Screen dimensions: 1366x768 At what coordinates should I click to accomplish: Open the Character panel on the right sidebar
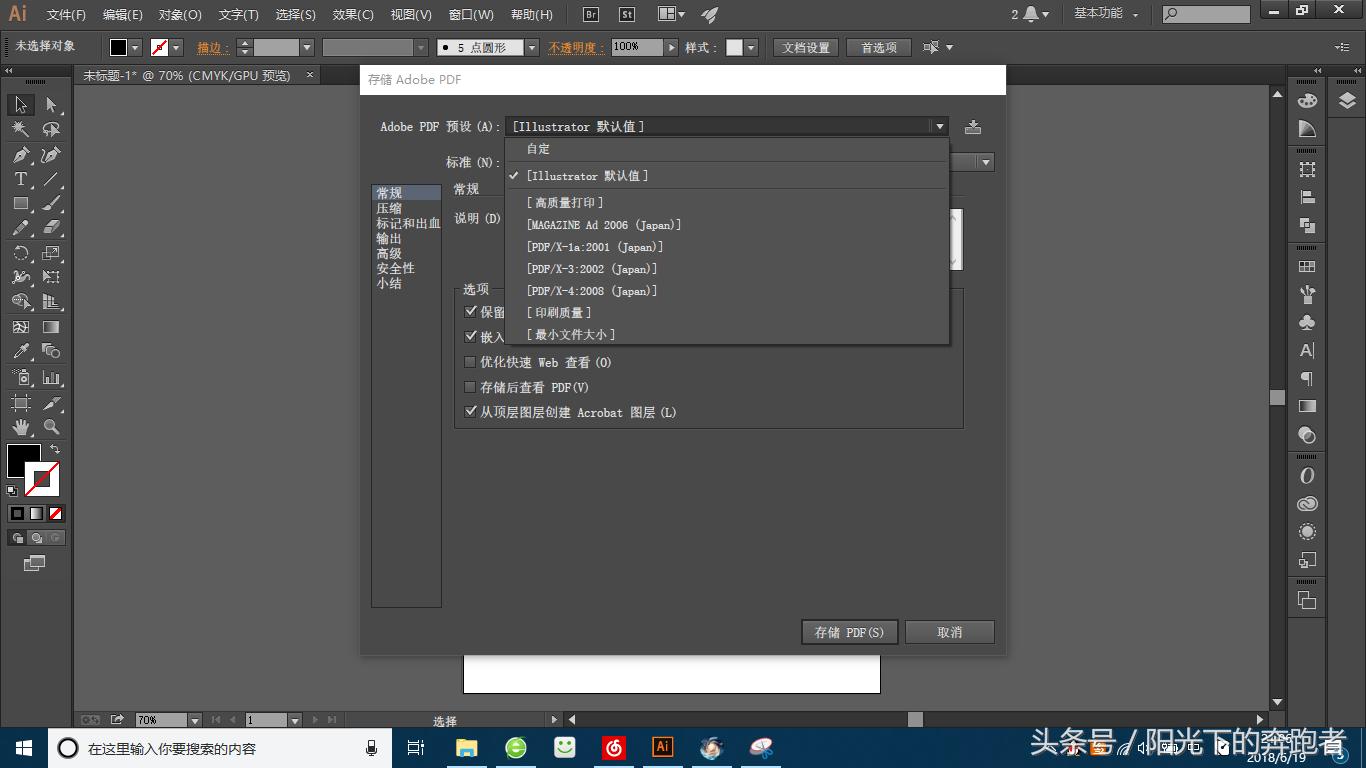point(1307,350)
